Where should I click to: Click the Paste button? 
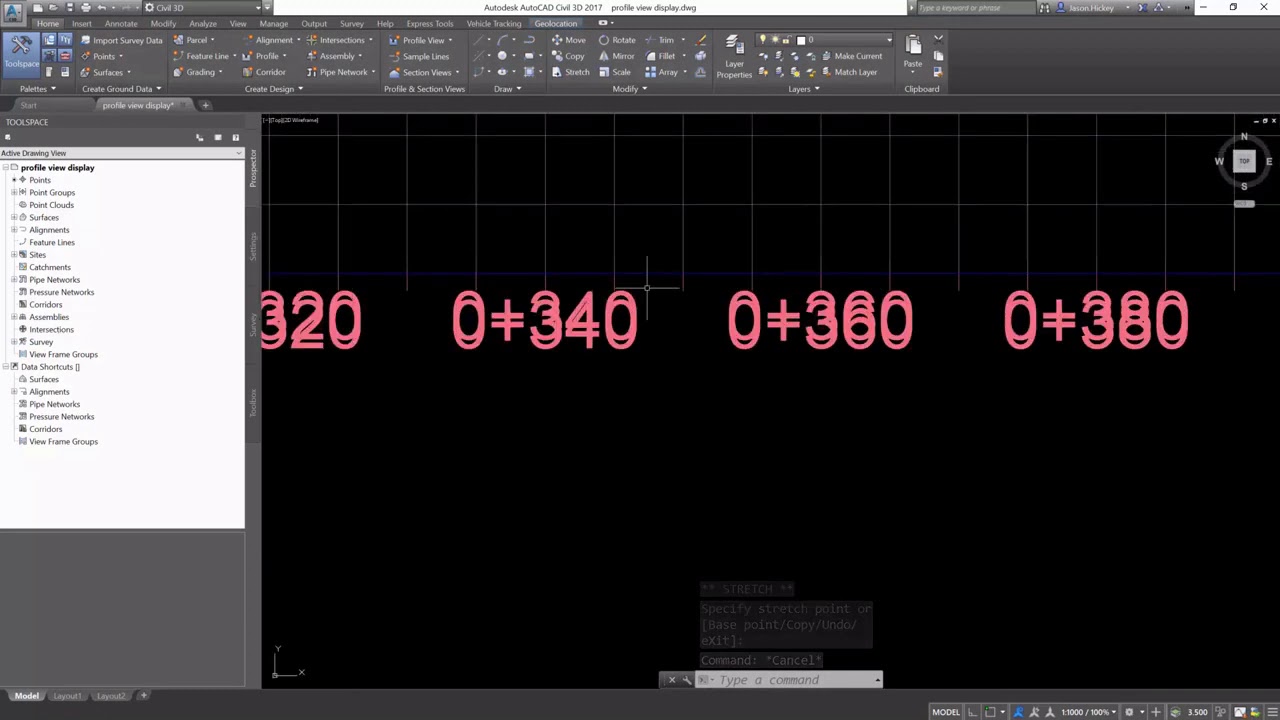913,52
